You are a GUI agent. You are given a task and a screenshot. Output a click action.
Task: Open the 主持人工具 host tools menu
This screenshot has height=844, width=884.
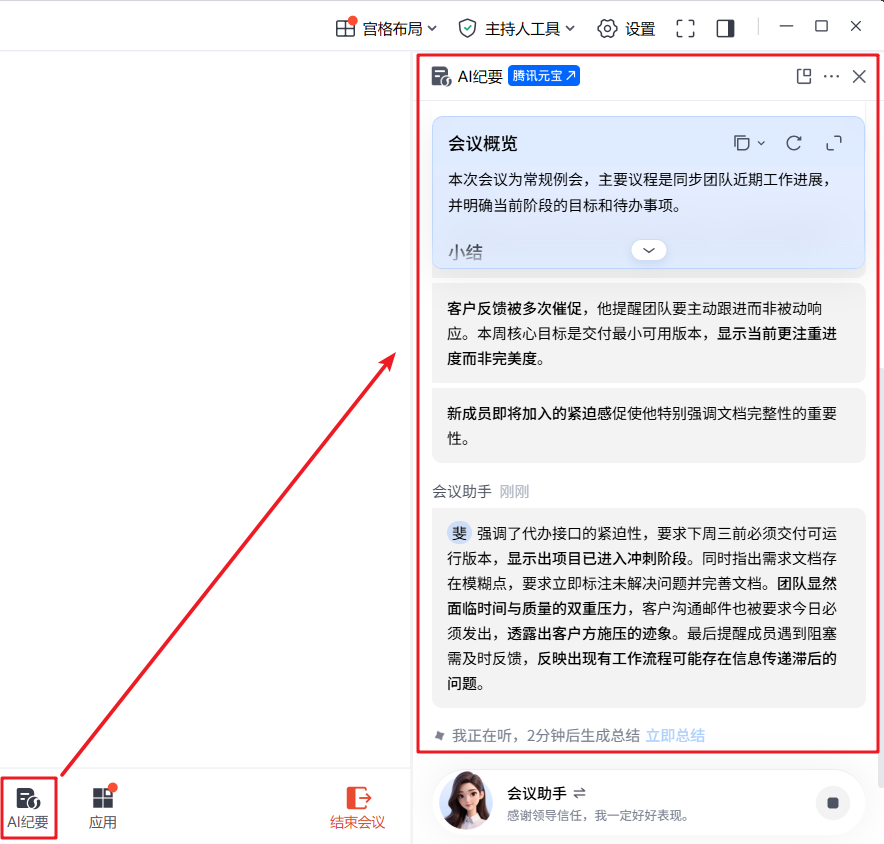516,28
